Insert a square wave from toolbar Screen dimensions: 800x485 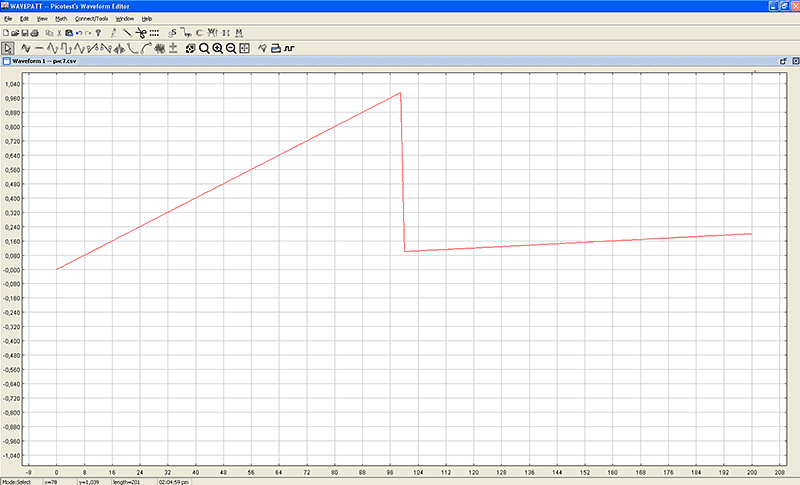tap(66, 48)
